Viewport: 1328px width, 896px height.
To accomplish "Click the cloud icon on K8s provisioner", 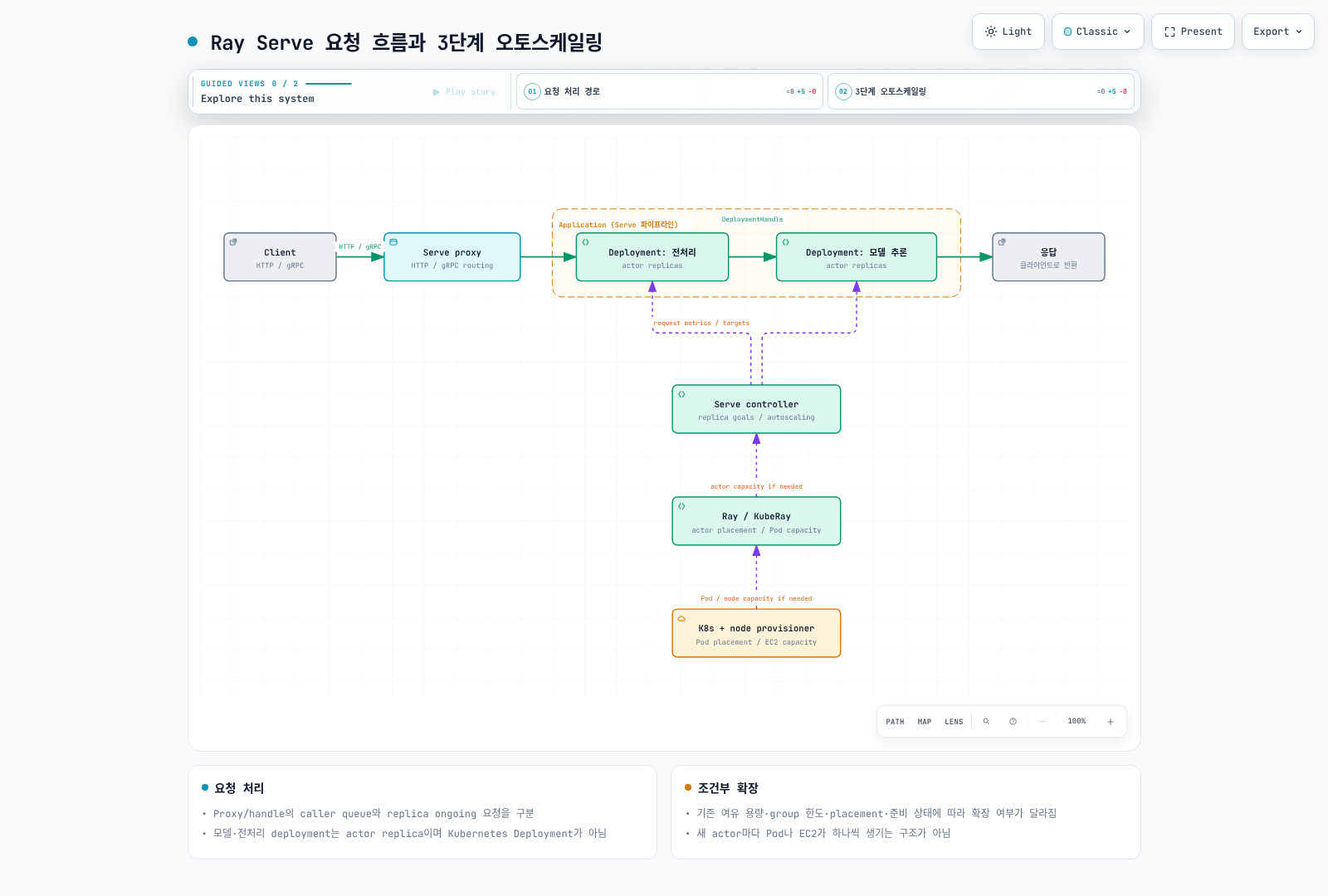I will click(681, 618).
